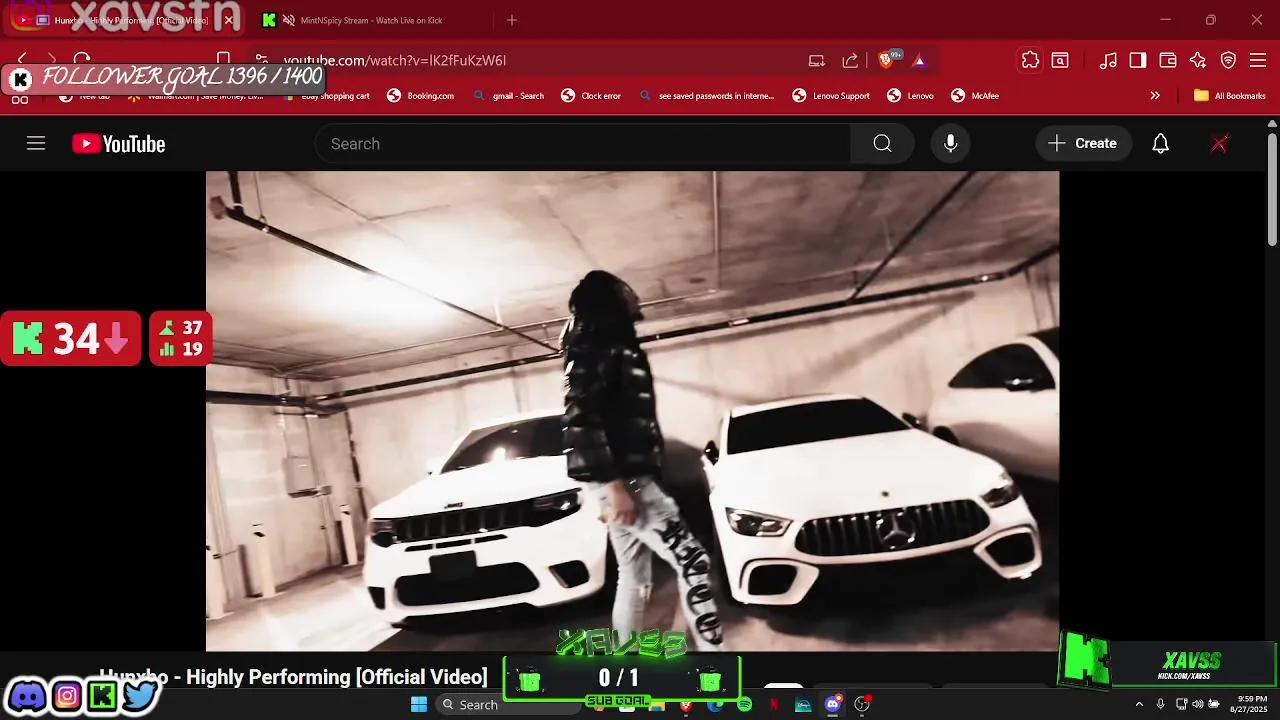The height and width of the screenshot is (720, 1280).
Task: Click the Hunxho video player to pause
Action: pyautogui.click(x=632, y=410)
